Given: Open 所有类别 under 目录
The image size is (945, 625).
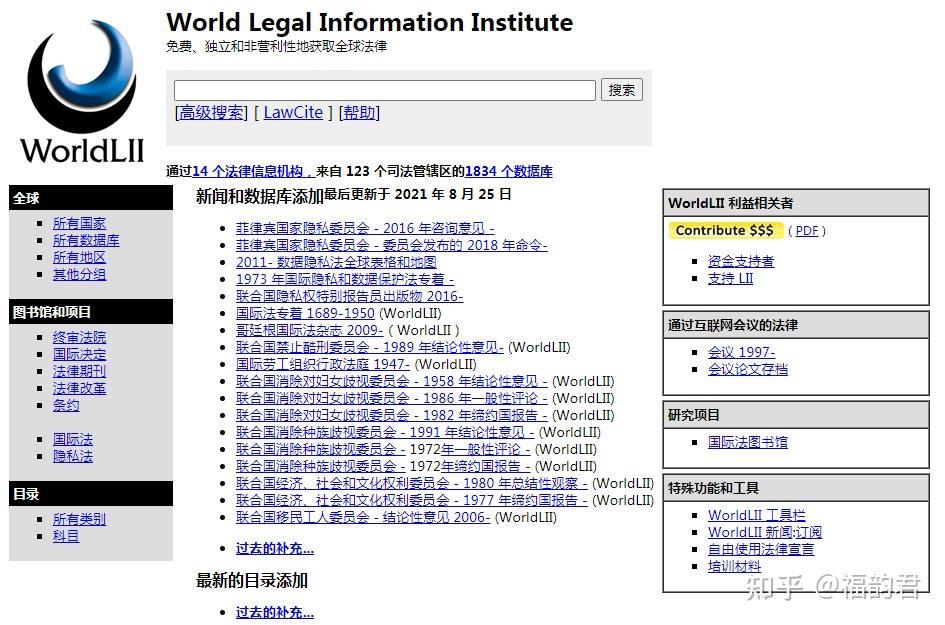Looking at the screenshot, I should (79, 519).
